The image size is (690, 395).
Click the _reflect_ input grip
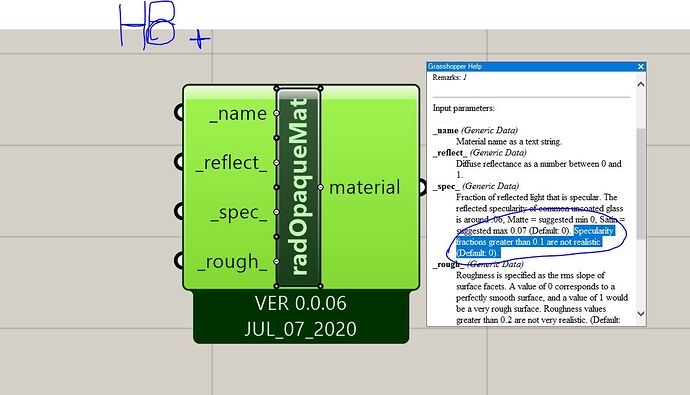[x=179, y=162]
